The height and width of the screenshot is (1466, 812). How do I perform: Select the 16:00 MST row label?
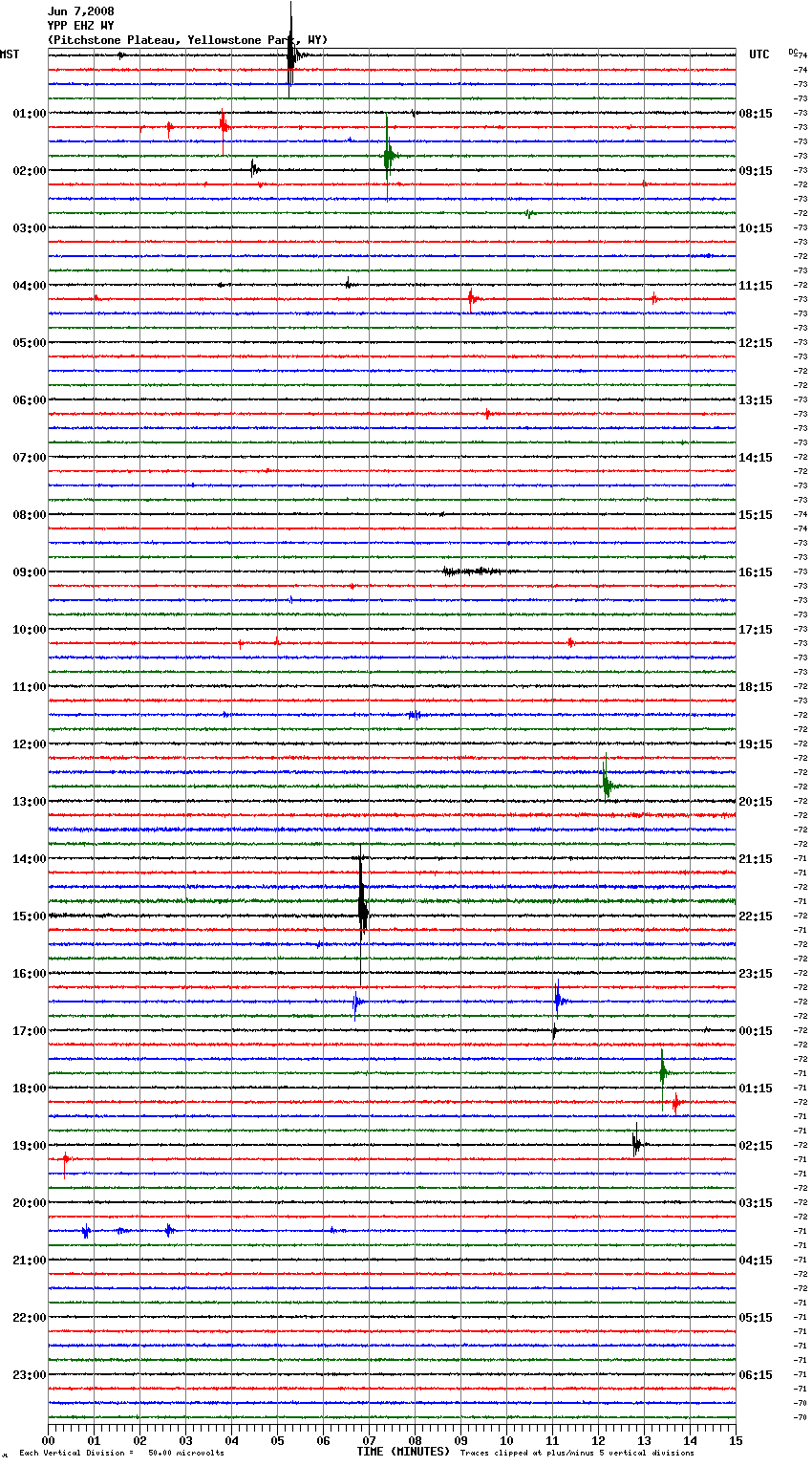click(x=30, y=974)
